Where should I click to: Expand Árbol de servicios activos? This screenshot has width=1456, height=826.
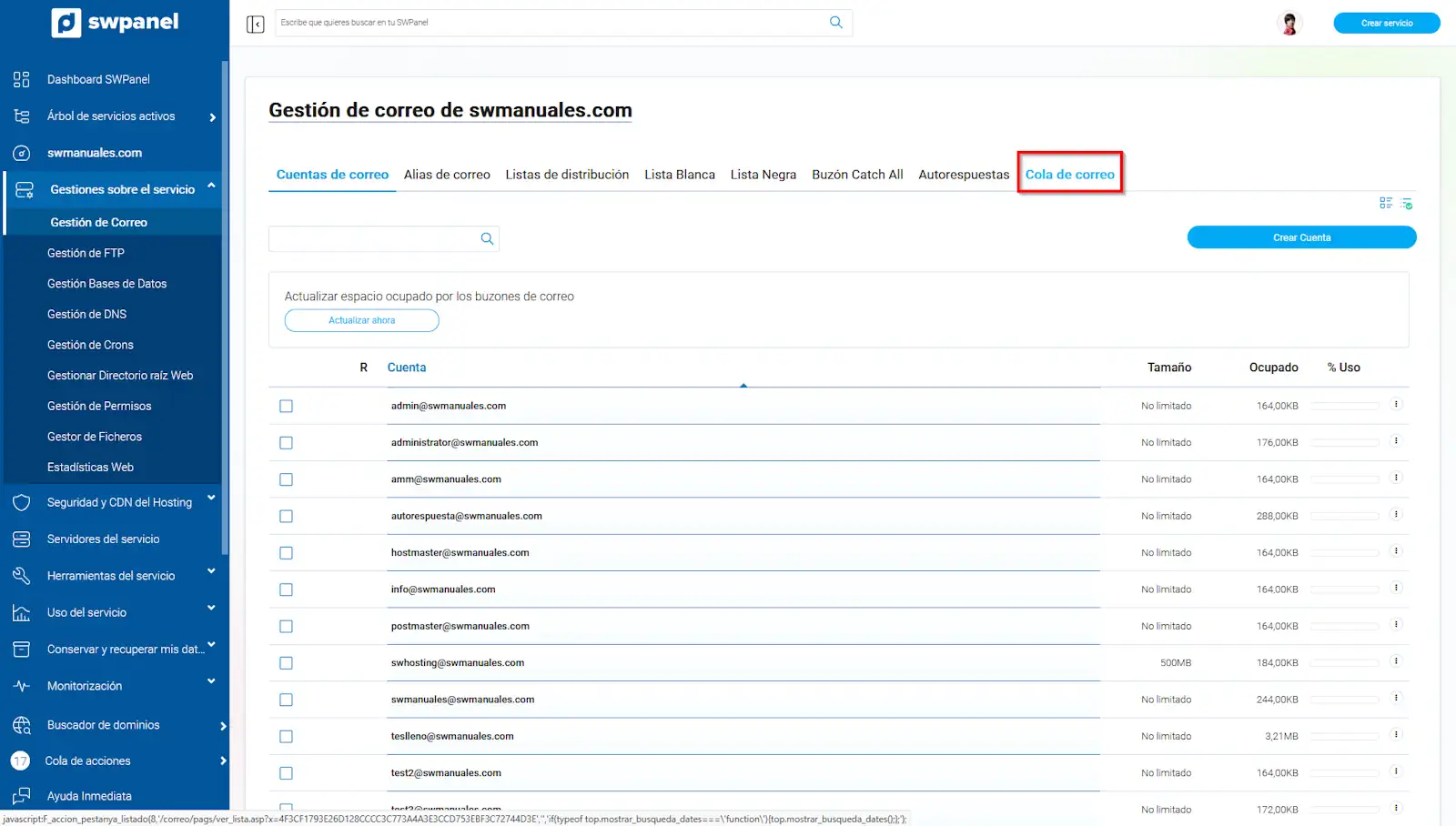pyautogui.click(x=212, y=117)
